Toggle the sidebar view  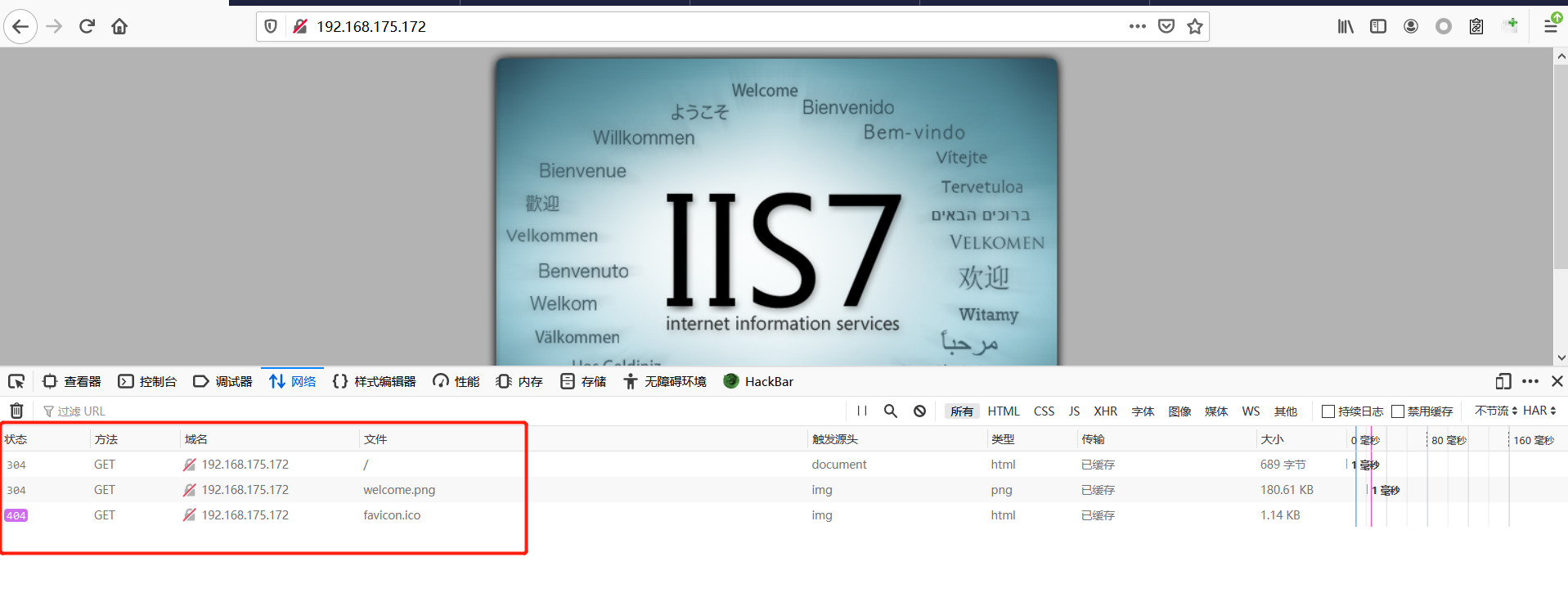click(1378, 26)
